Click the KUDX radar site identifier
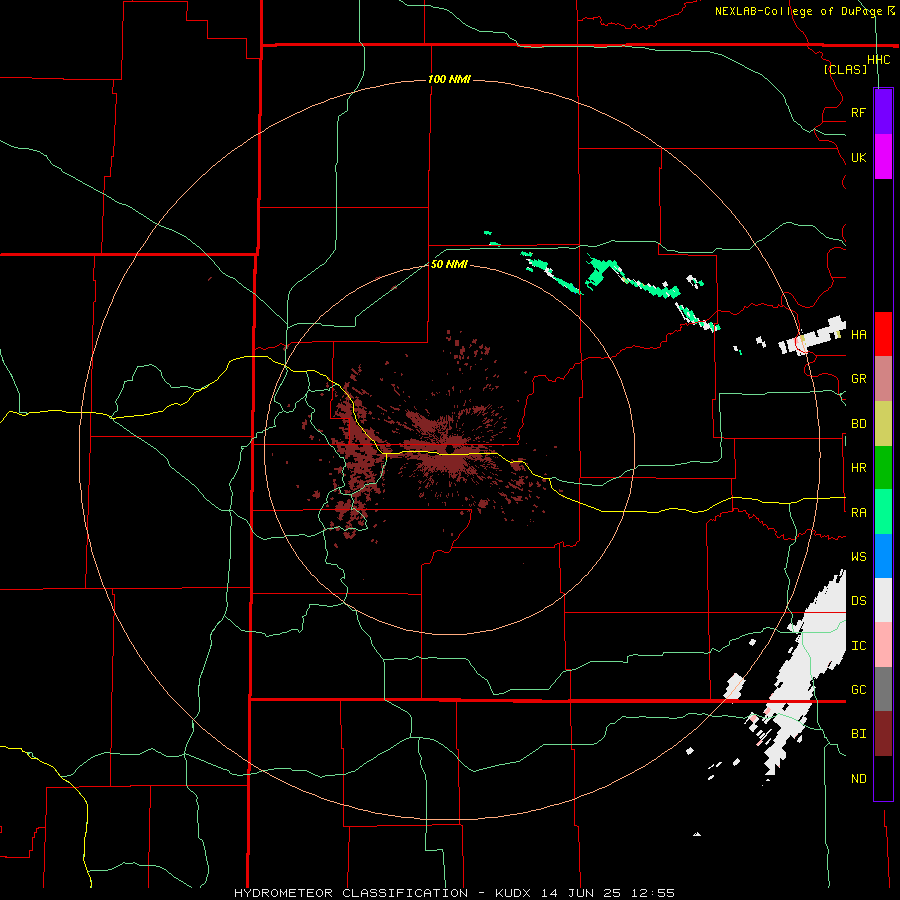The width and height of the screenshot is (900, 900). [x=513, y=893]
